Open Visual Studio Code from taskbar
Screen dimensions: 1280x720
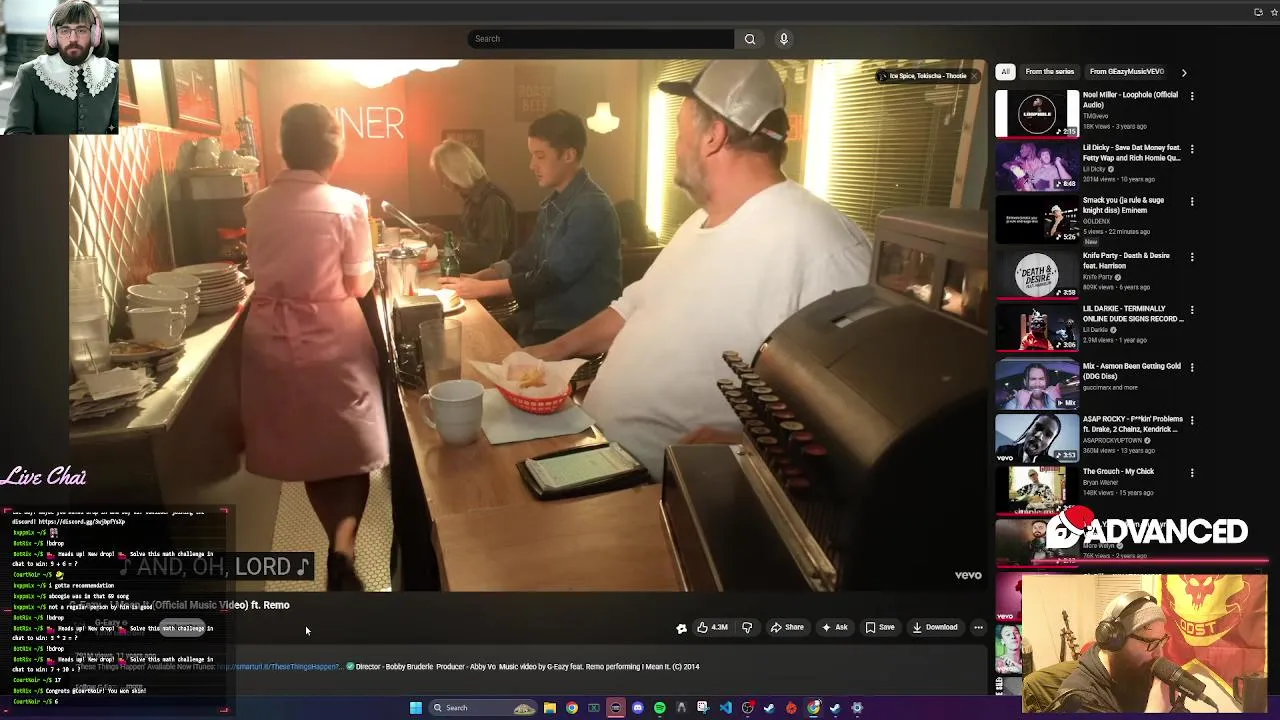click(x=726, y=708)
